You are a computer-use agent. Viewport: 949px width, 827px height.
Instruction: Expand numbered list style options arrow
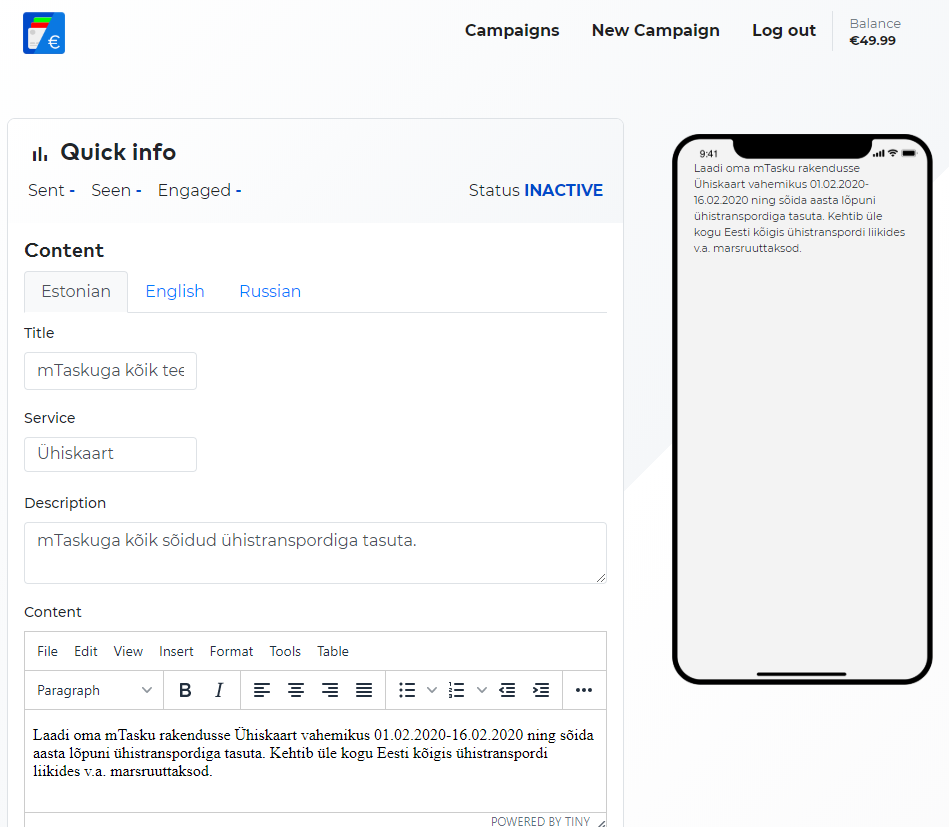[x=482, y=690]
